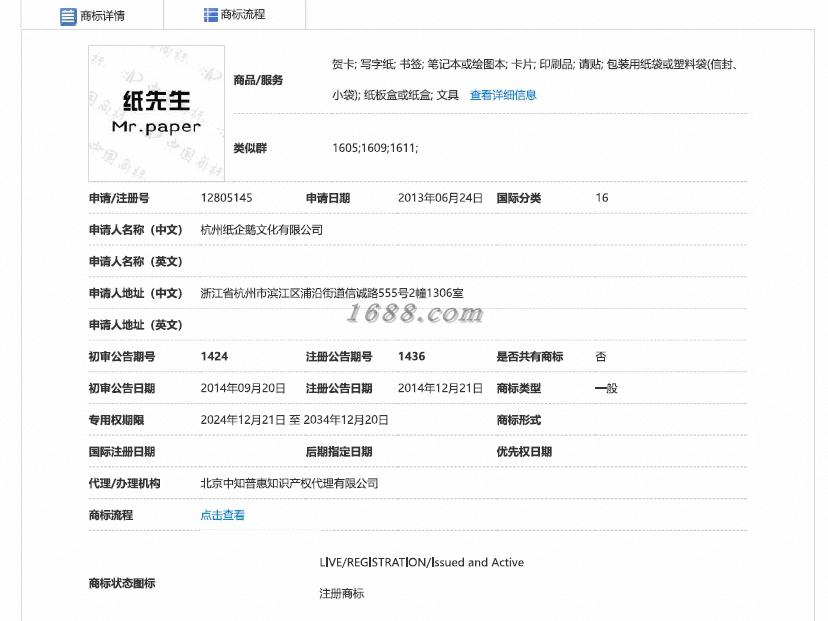Click international class value 16

[601, 197]
